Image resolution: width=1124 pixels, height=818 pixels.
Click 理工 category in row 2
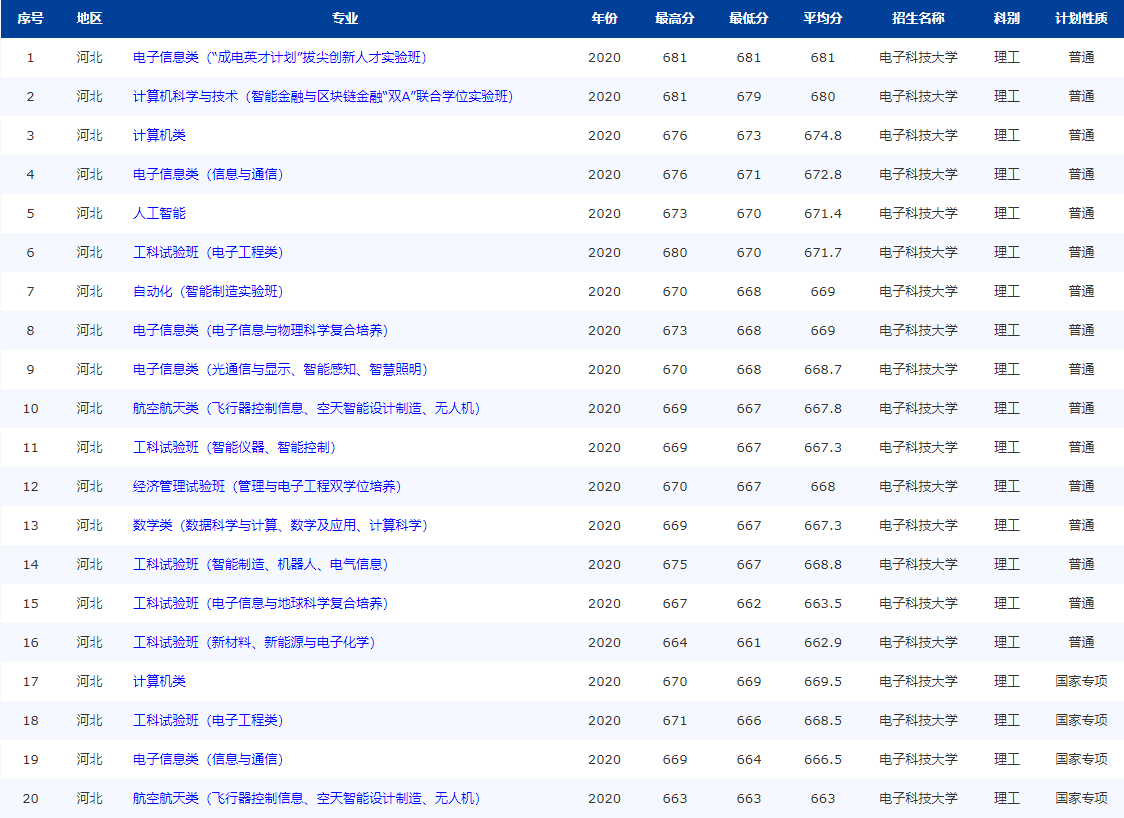click(1006, 96)
